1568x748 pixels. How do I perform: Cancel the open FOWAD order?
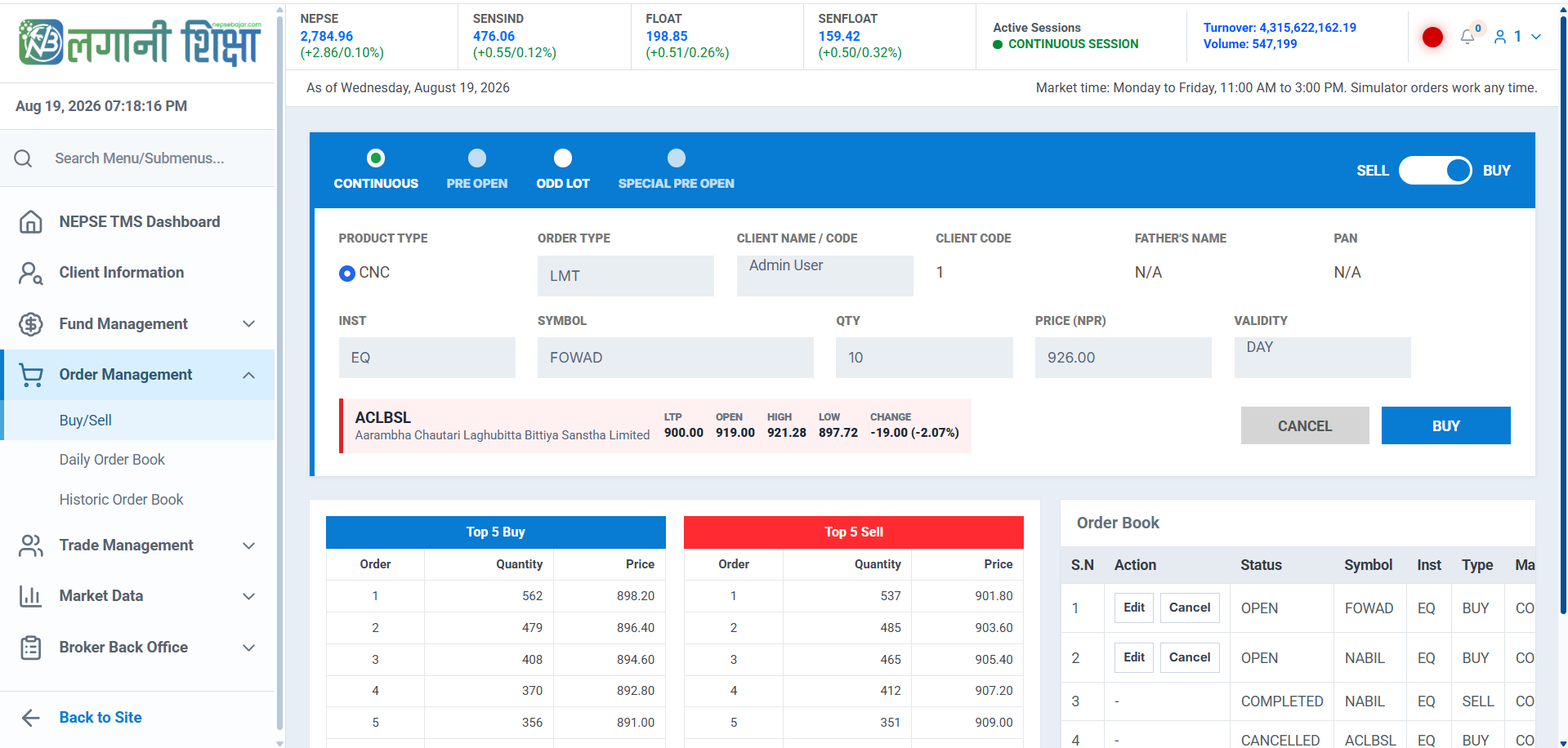1190,608
